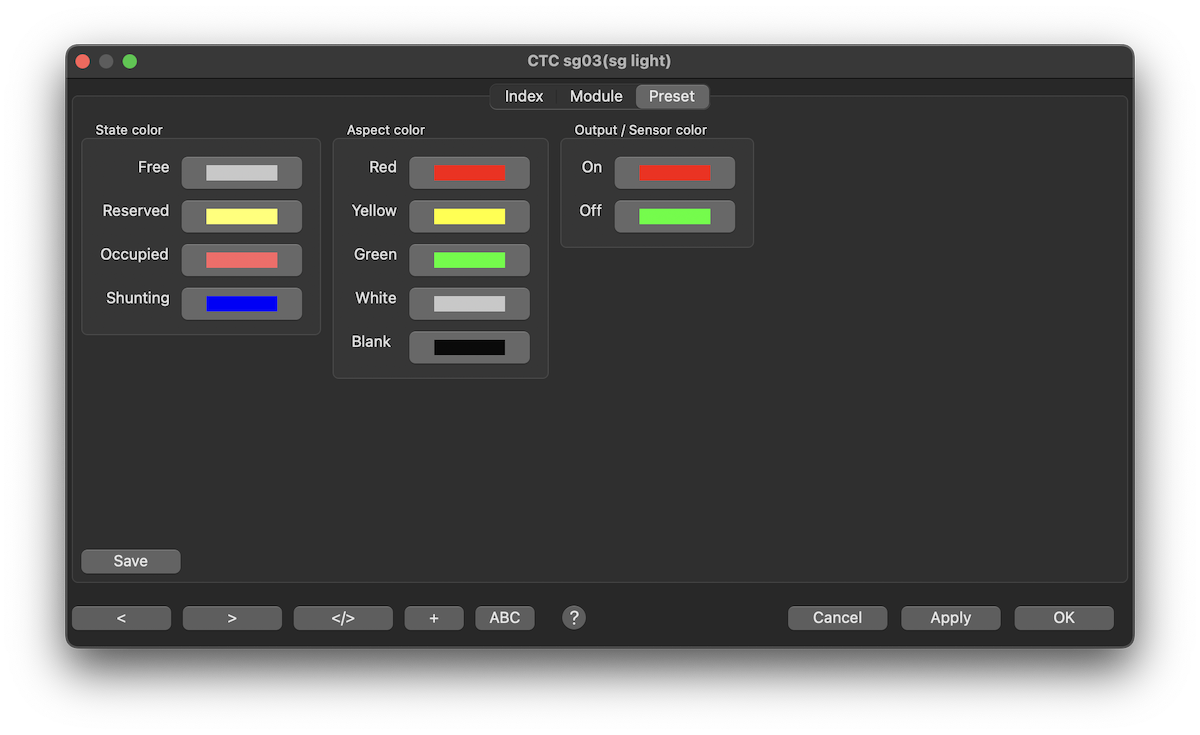Open the Green aspect color picker
The height and width of the screenshot is (735, 1200).
coord(469,260)
